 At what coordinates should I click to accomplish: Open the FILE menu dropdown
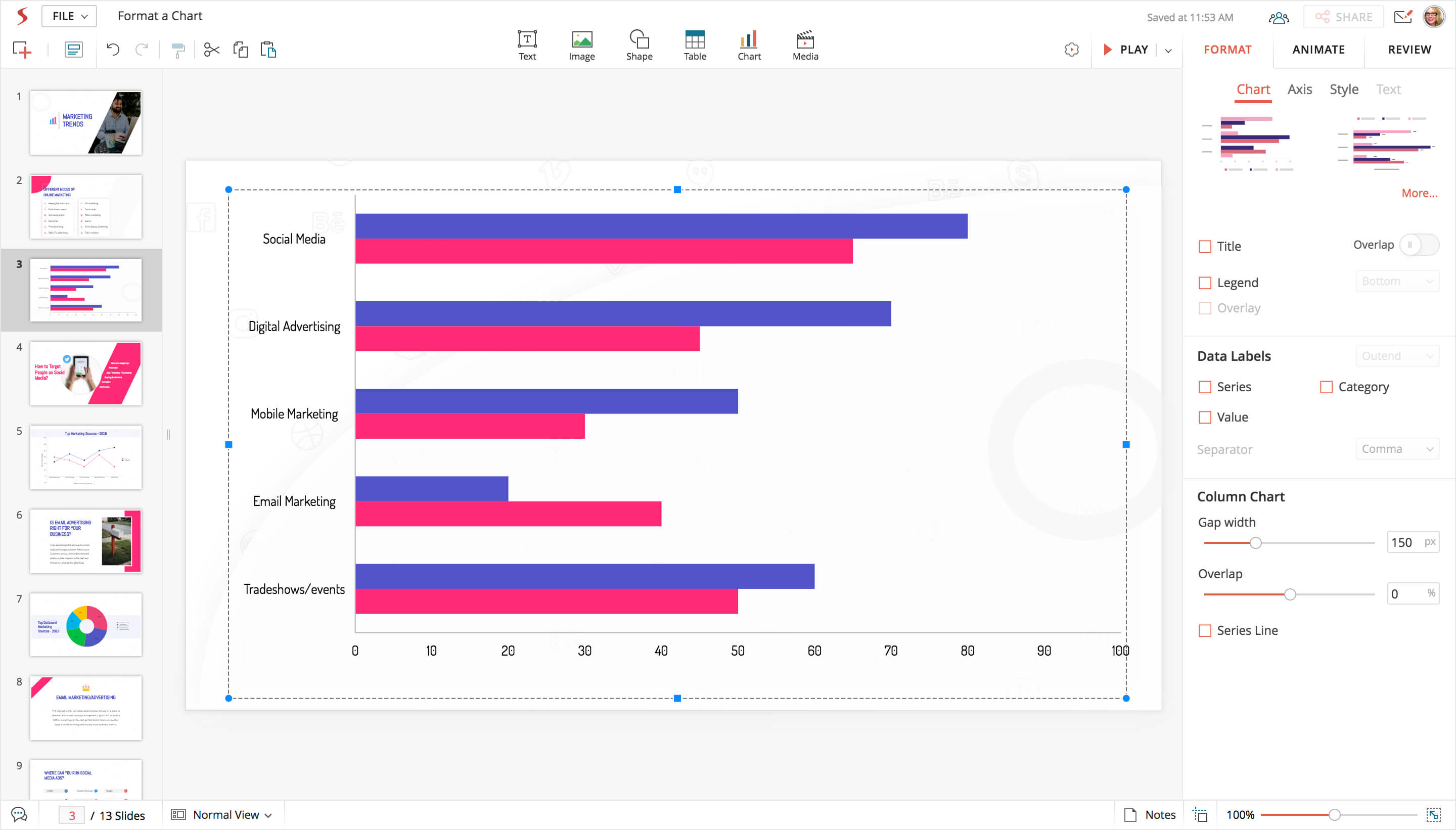pos(69,17)
